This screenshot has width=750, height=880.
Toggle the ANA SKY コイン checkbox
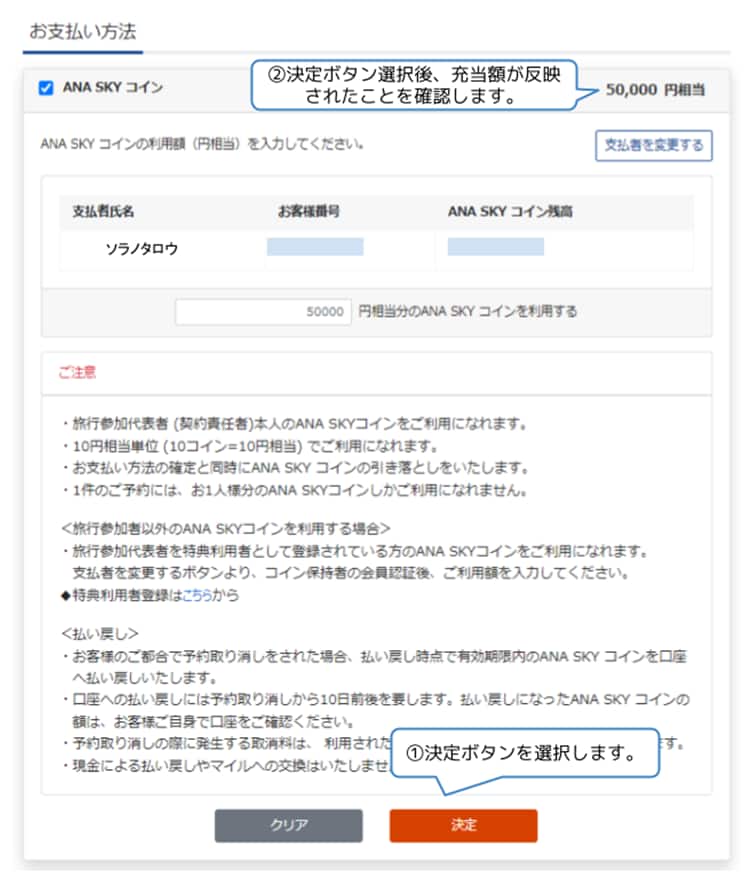(46, 88)
